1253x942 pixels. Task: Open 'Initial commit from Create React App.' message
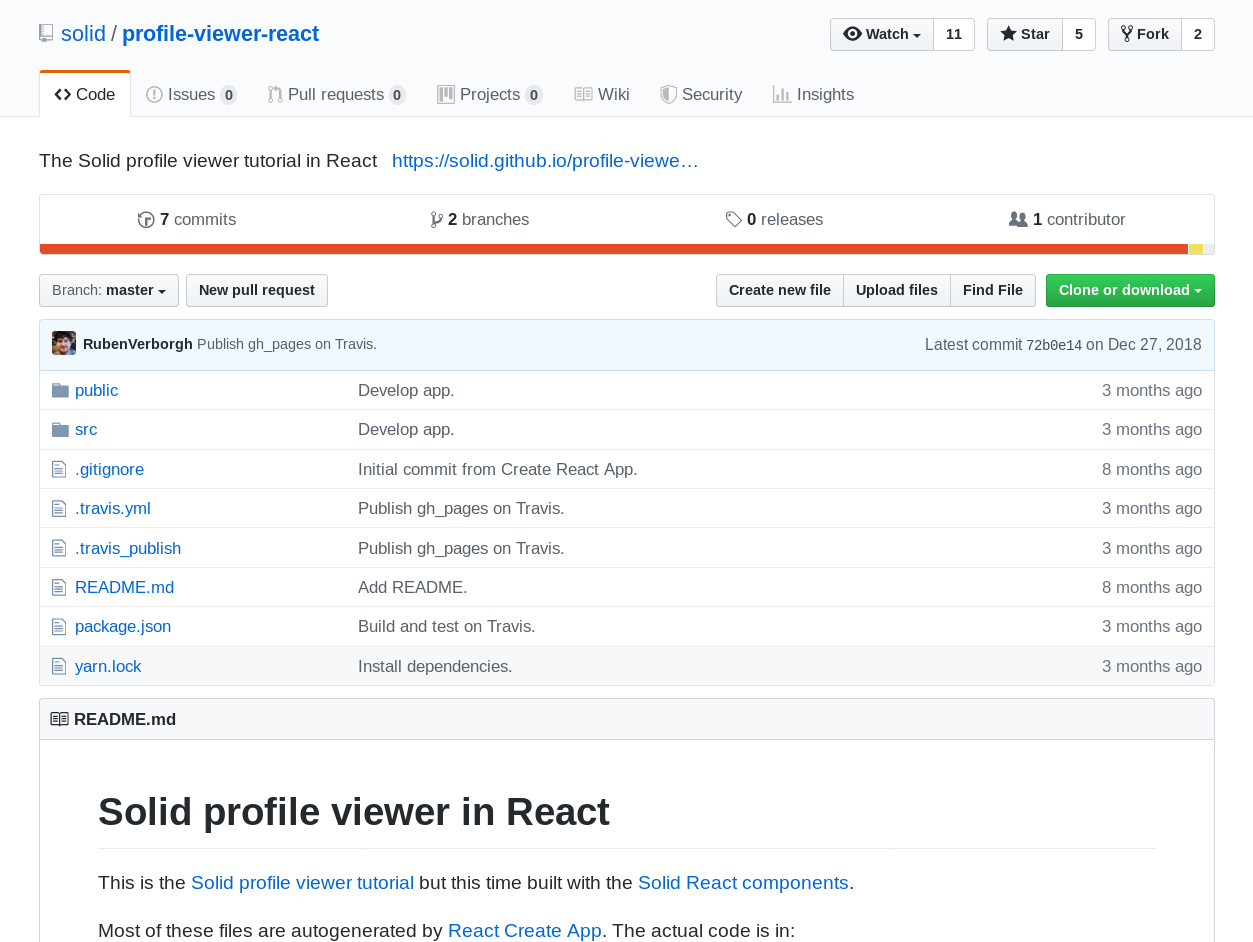pos(498,469)
